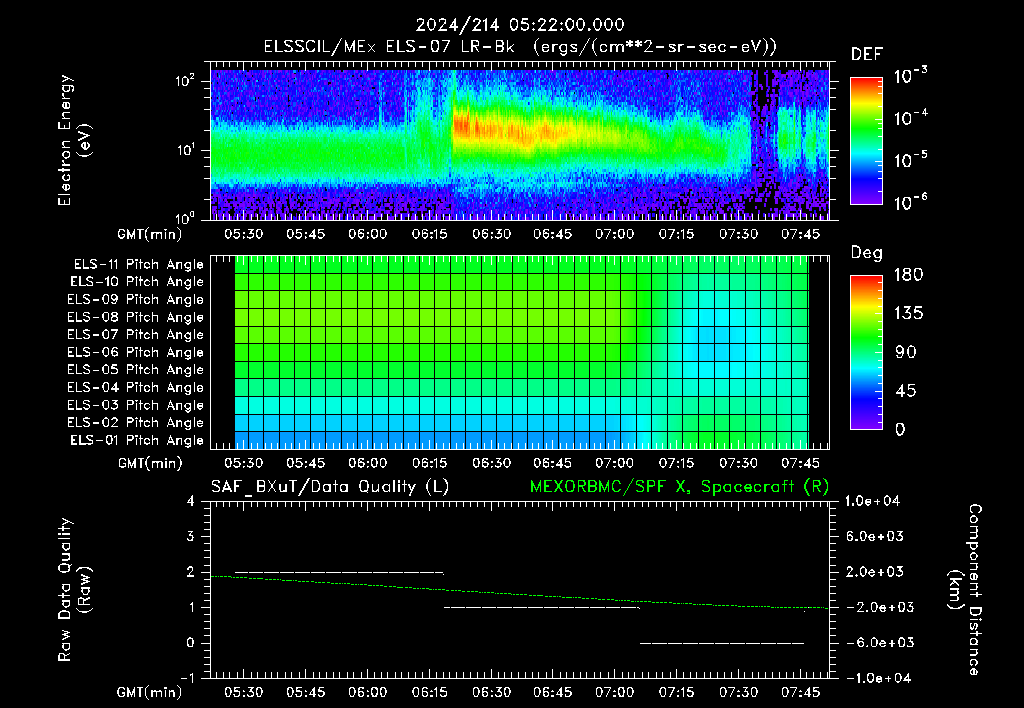
Task: Click the Component Distance (km) axis label
Action: click(965, 590)
